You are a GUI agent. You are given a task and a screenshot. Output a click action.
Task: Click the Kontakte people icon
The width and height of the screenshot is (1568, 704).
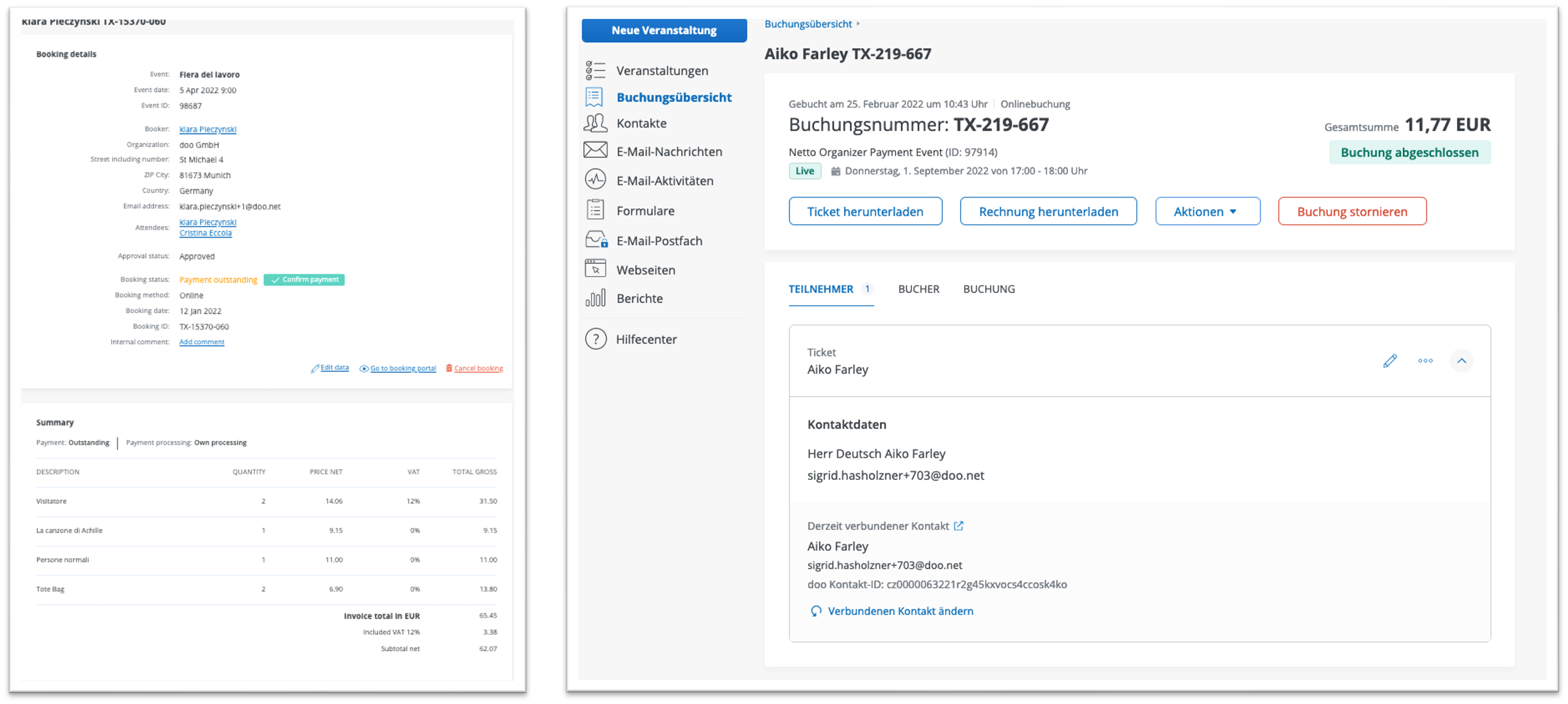pyautogui.click(x=595, y=123)
